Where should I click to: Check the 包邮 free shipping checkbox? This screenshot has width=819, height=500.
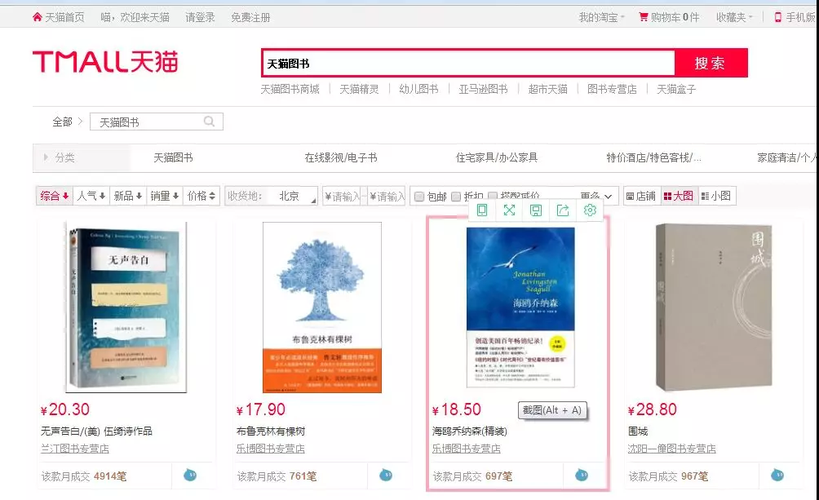pos(419,196)
